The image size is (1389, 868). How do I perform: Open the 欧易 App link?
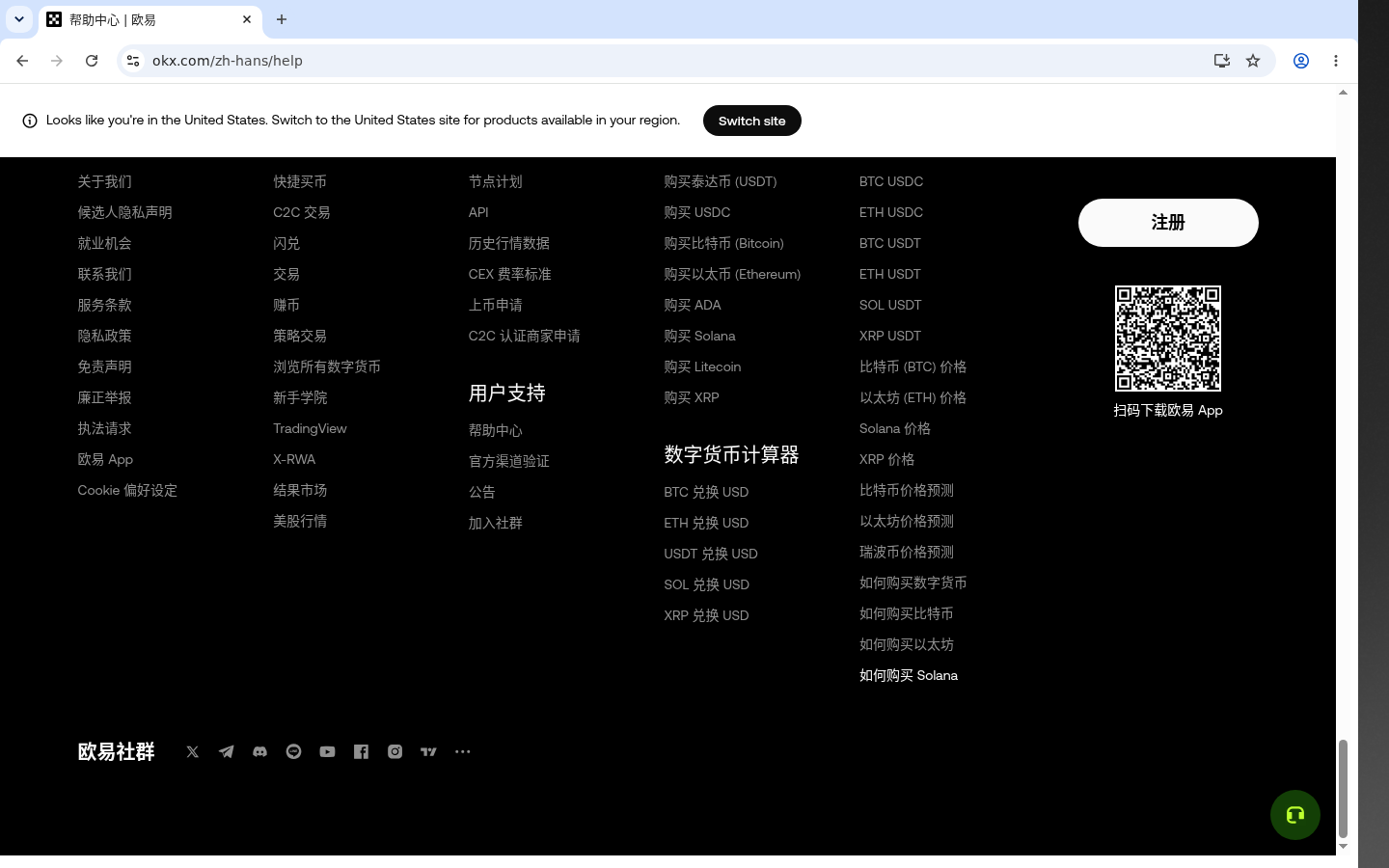(x=105, y=459)
